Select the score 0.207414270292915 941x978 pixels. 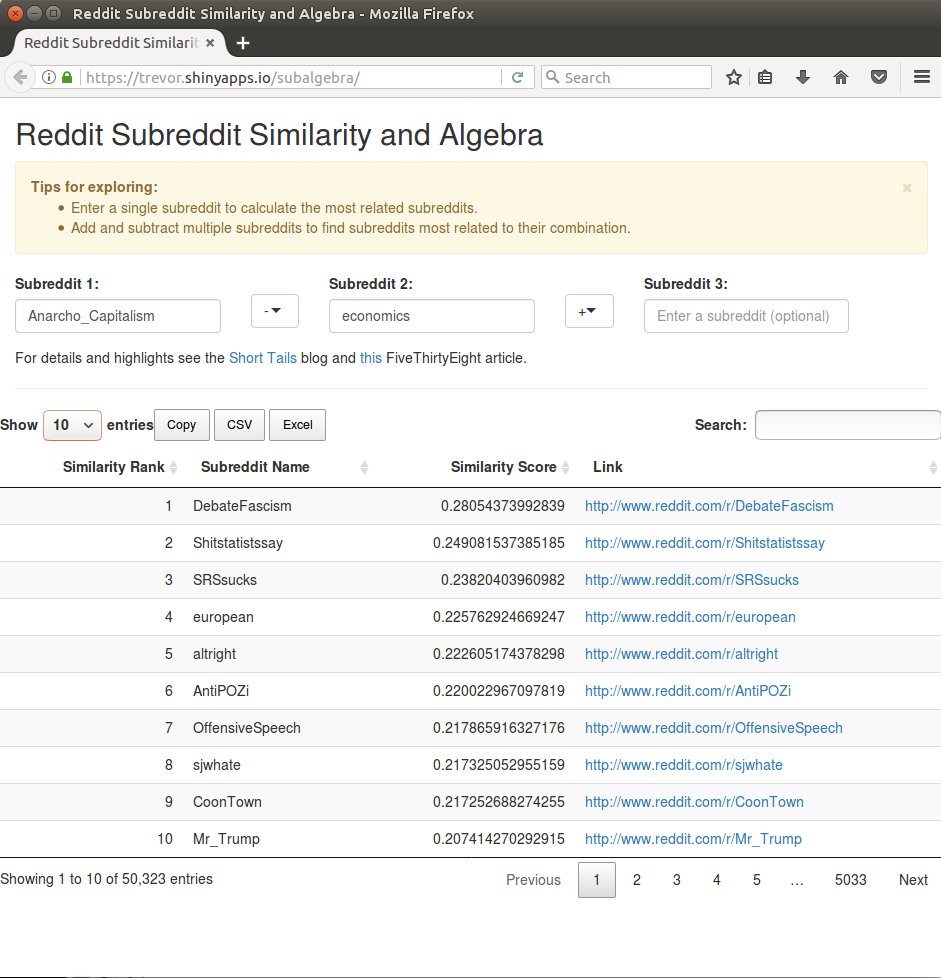pos(499,839)
